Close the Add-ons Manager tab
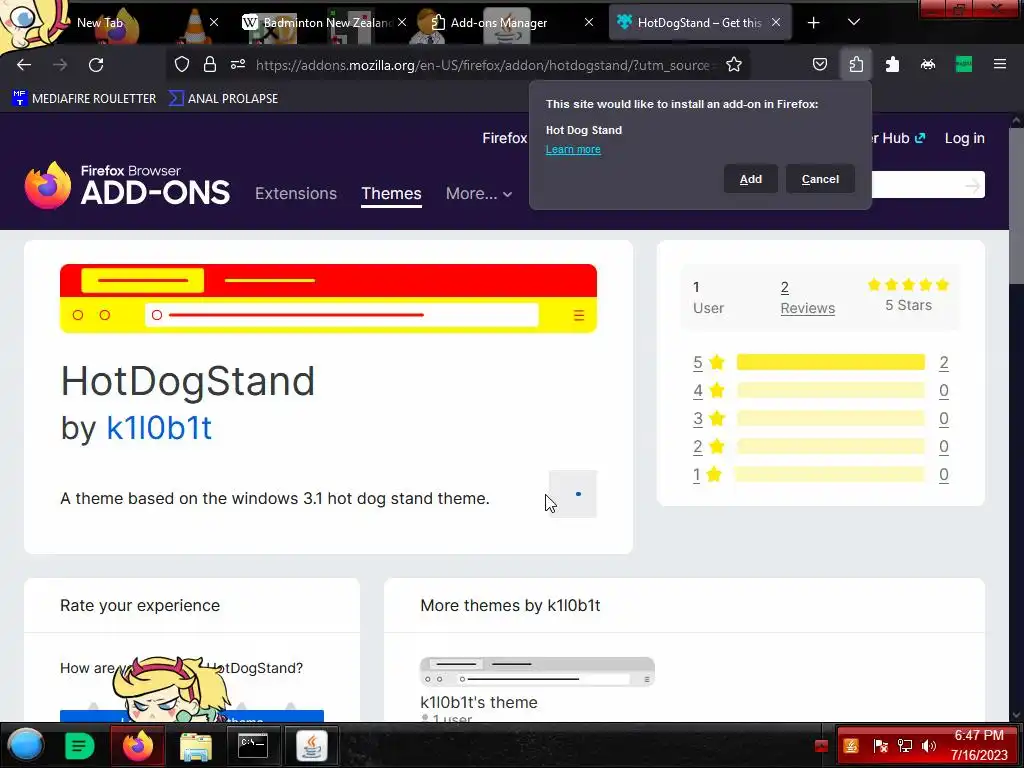 tap(589, 22)
